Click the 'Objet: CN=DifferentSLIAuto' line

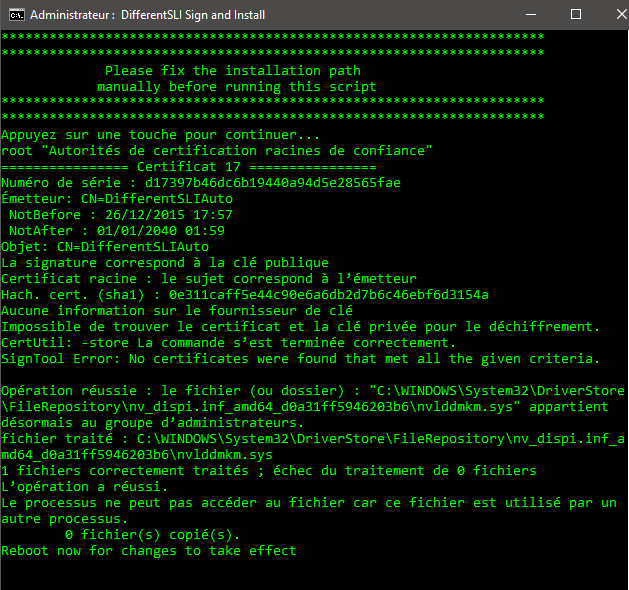[105, 247]
